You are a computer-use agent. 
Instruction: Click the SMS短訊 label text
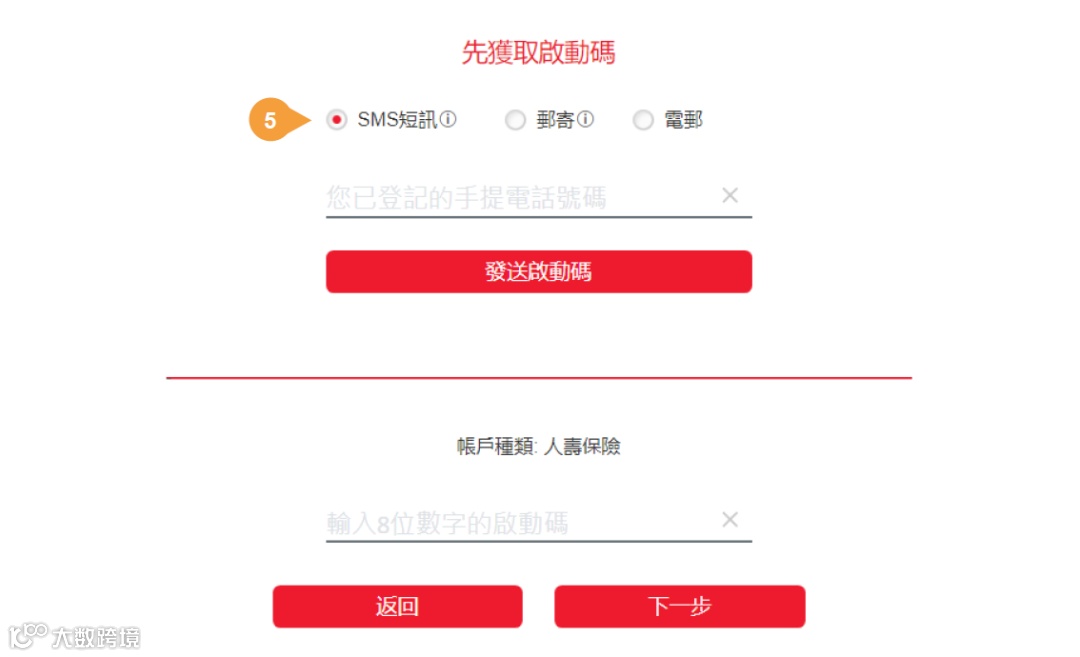397,120
